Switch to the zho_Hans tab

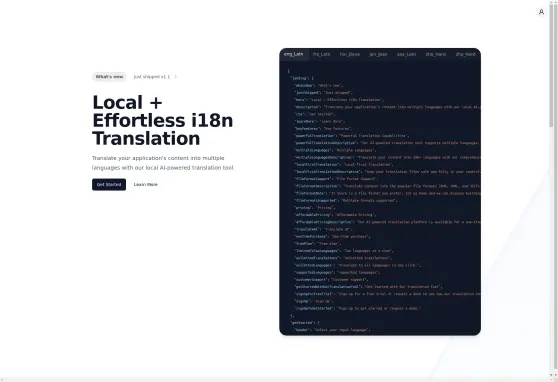point(436,54)
